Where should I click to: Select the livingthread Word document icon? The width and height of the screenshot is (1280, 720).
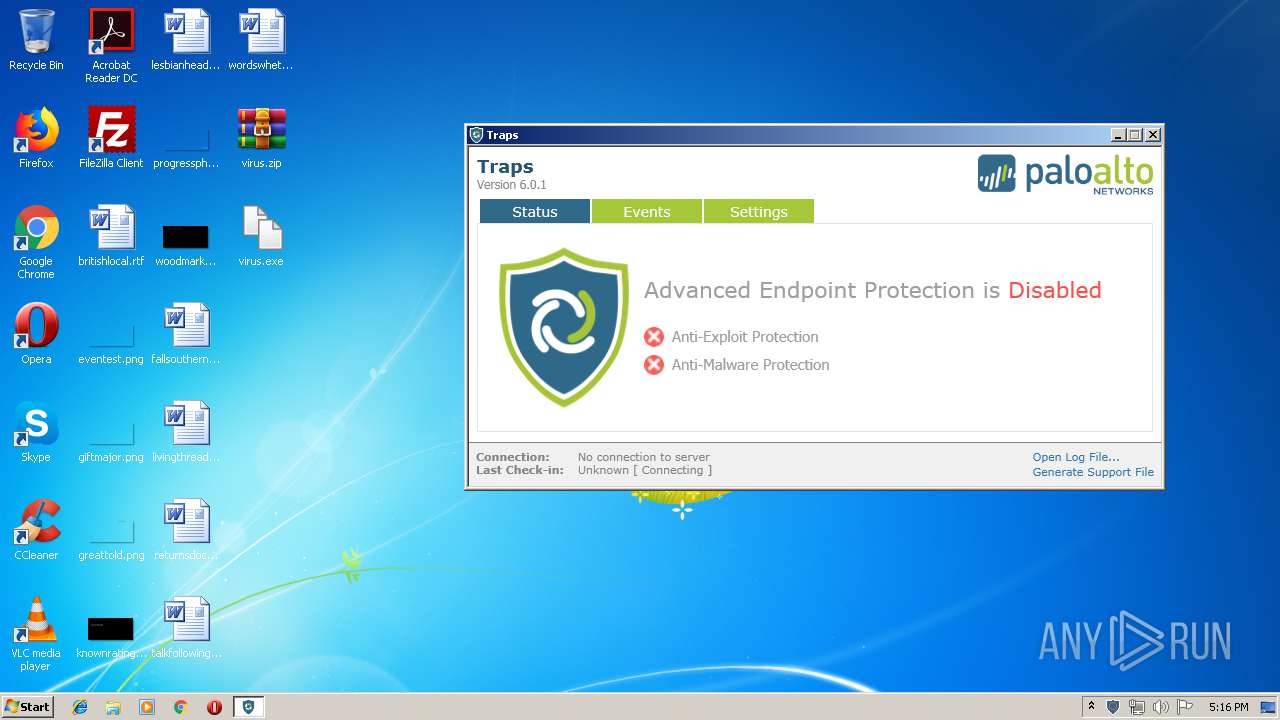tap(186, 432)
